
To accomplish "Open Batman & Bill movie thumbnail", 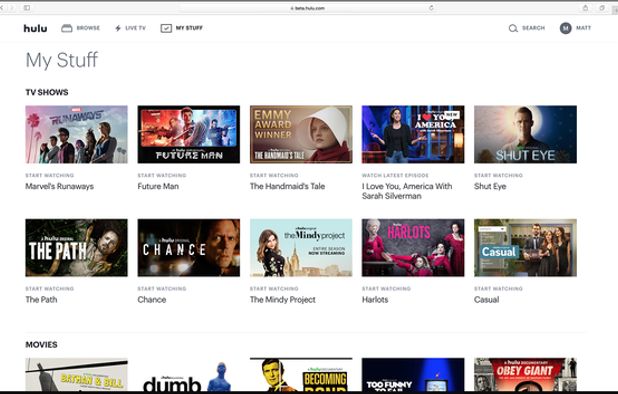I will pyautogui.click(x=76, y=375).
